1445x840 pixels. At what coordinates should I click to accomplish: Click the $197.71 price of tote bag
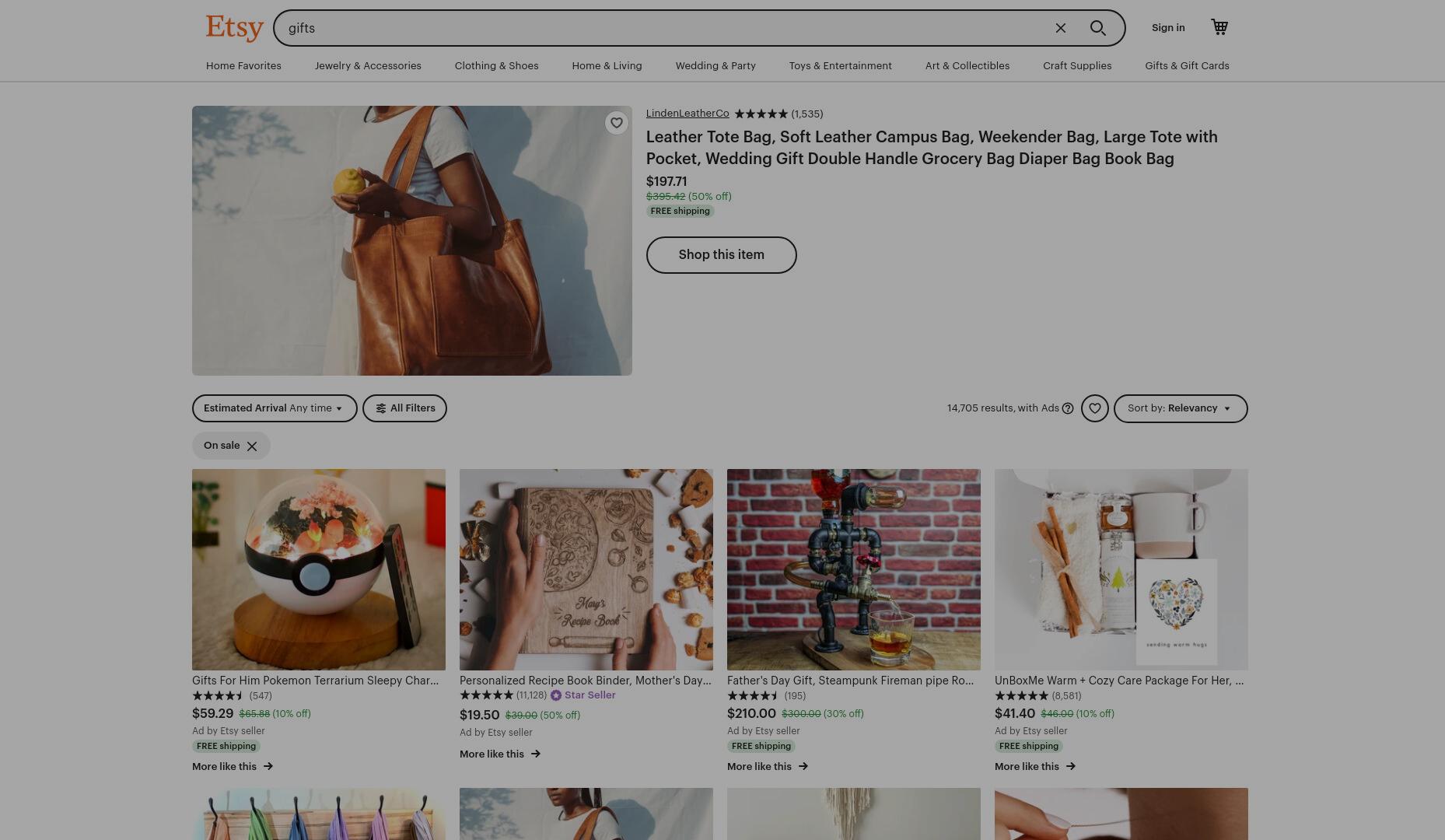coord(667,182)
